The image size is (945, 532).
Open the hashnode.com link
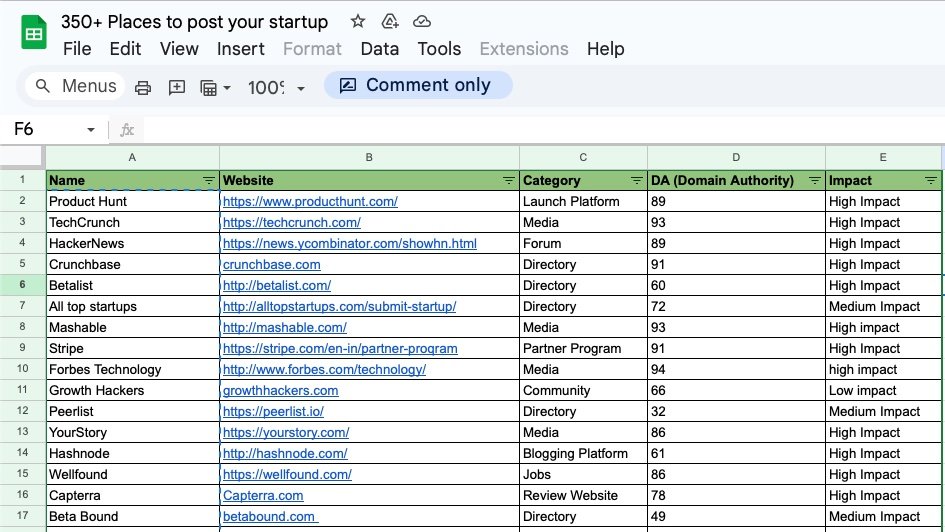coord(285,454)
